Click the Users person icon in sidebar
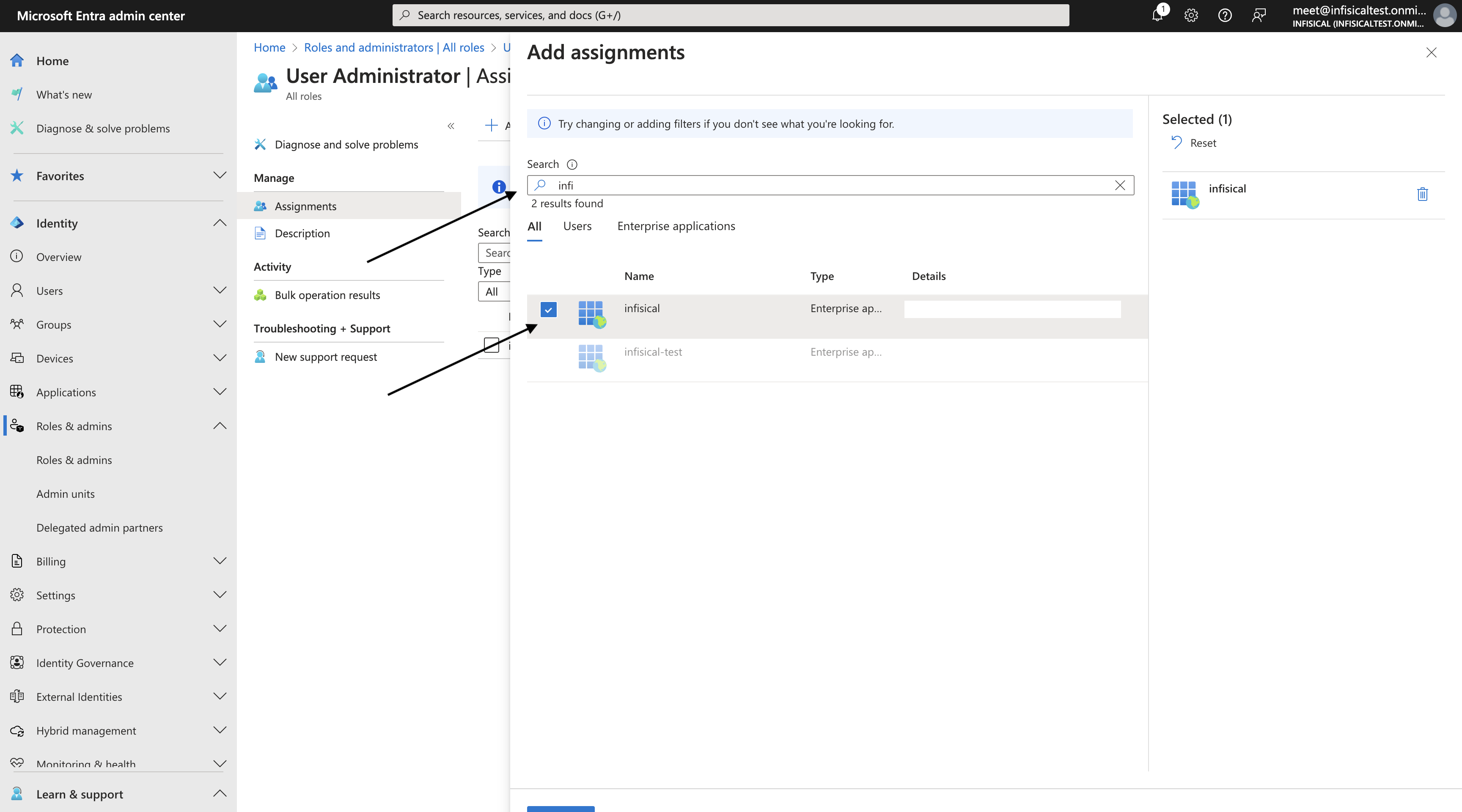 tap(17, 291)
